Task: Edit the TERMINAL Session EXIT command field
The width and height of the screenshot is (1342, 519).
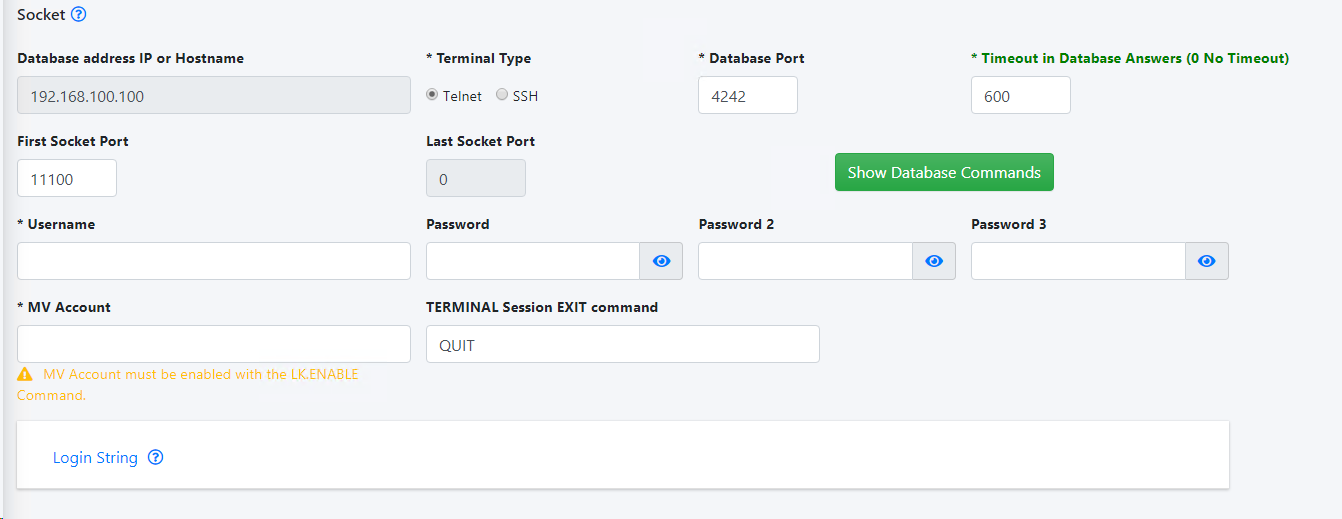Action: pyautogui.click(x=623, y=344)
